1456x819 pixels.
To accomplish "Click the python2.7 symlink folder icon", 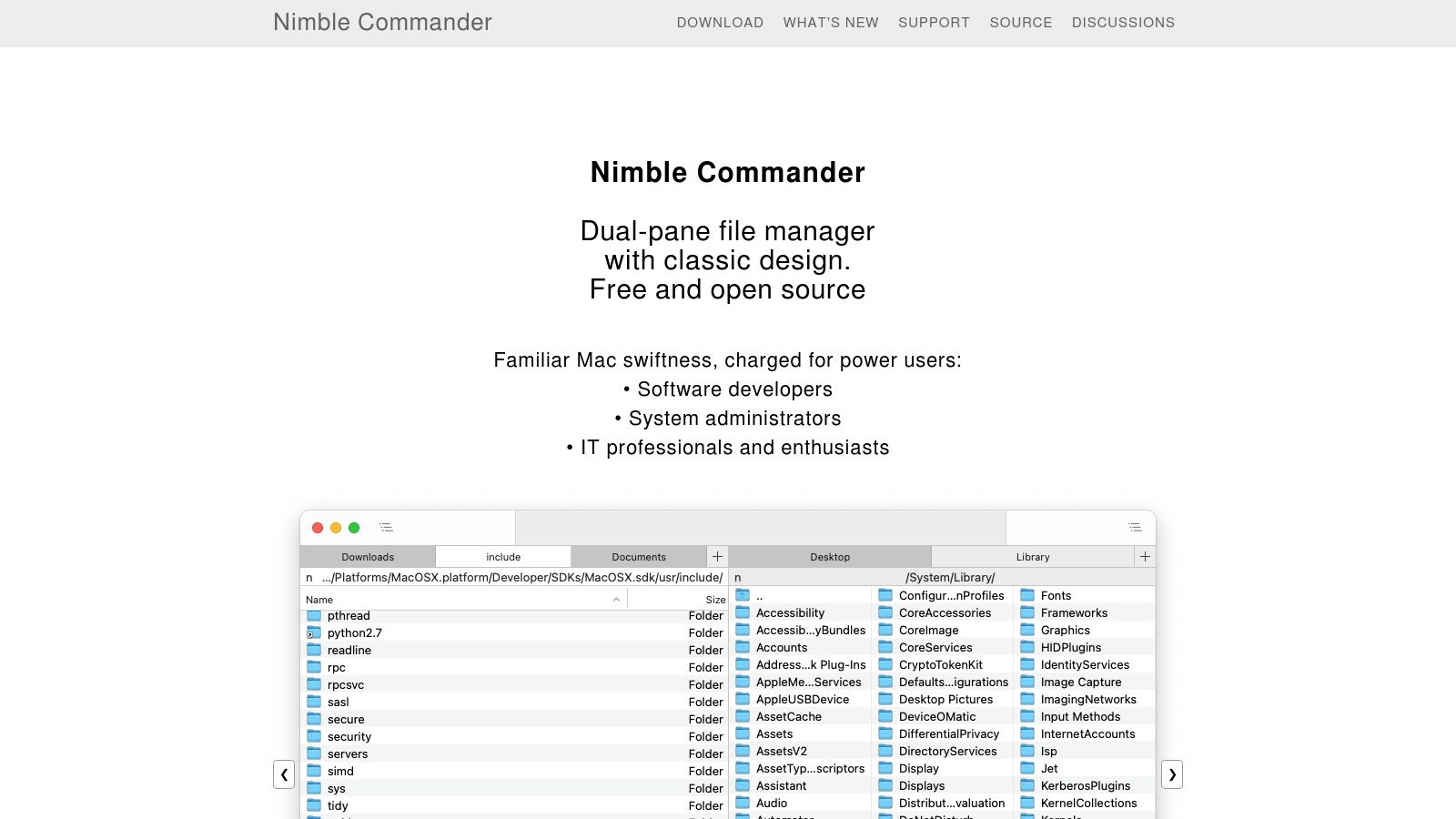I will (314, 632).
